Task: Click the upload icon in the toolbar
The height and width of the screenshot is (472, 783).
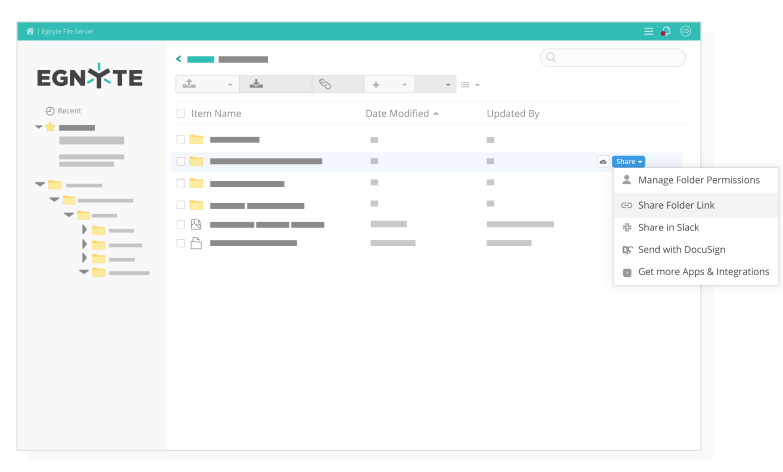Action: pyautogui.click(x=190, y=85)
